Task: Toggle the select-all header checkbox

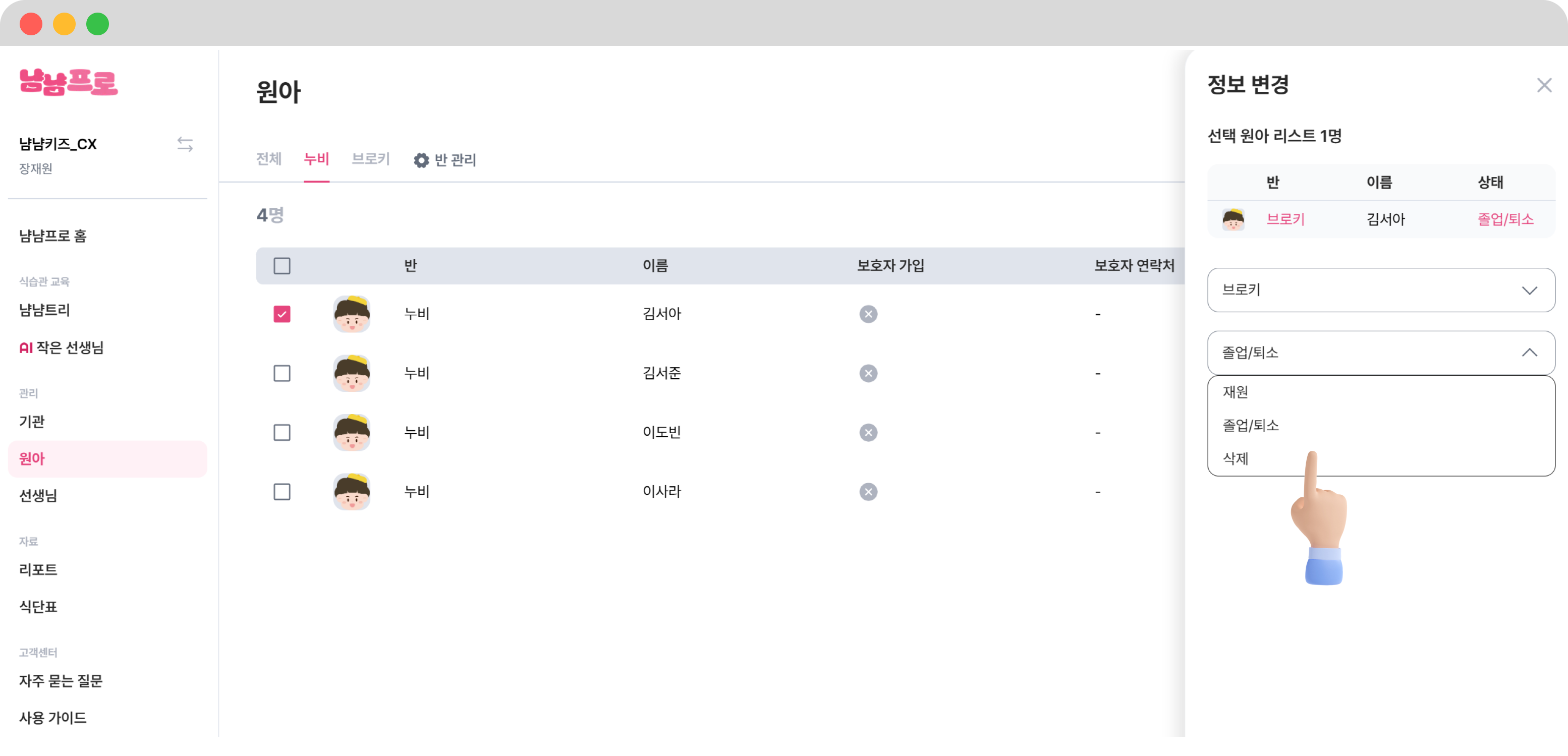Action: point(282,266)
